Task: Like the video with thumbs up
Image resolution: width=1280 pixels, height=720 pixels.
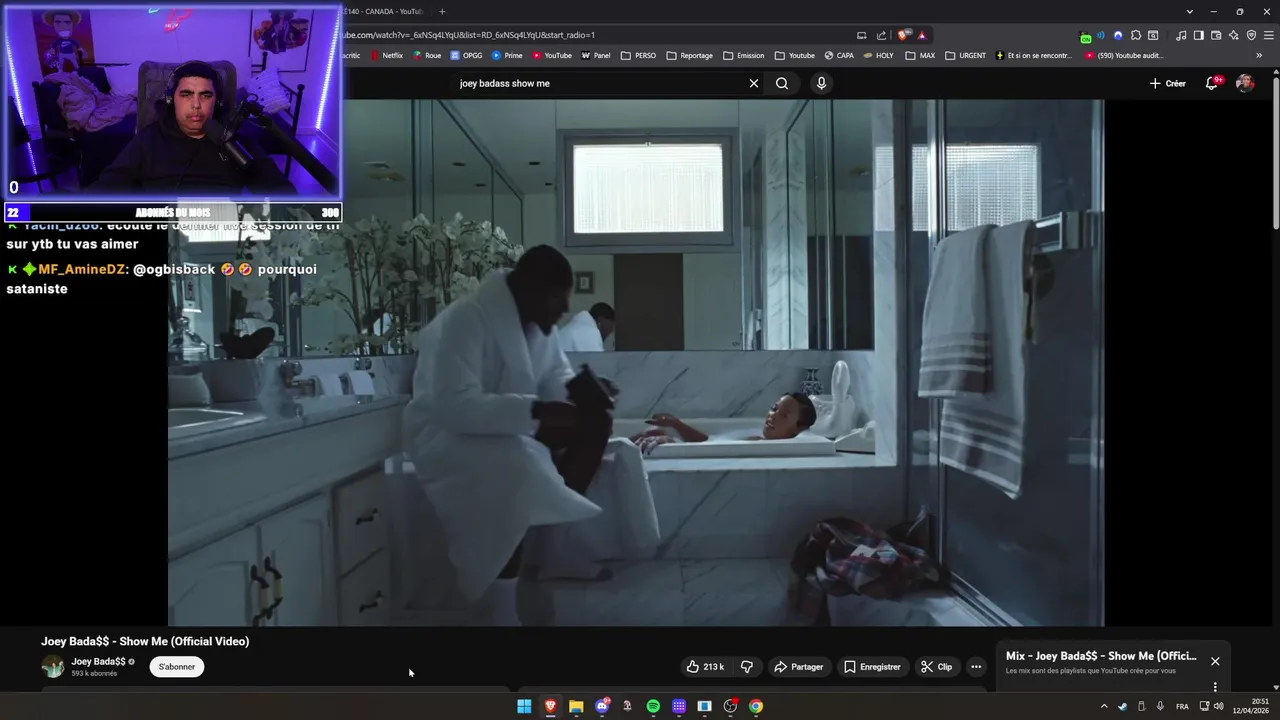Action: pos(705,667)
